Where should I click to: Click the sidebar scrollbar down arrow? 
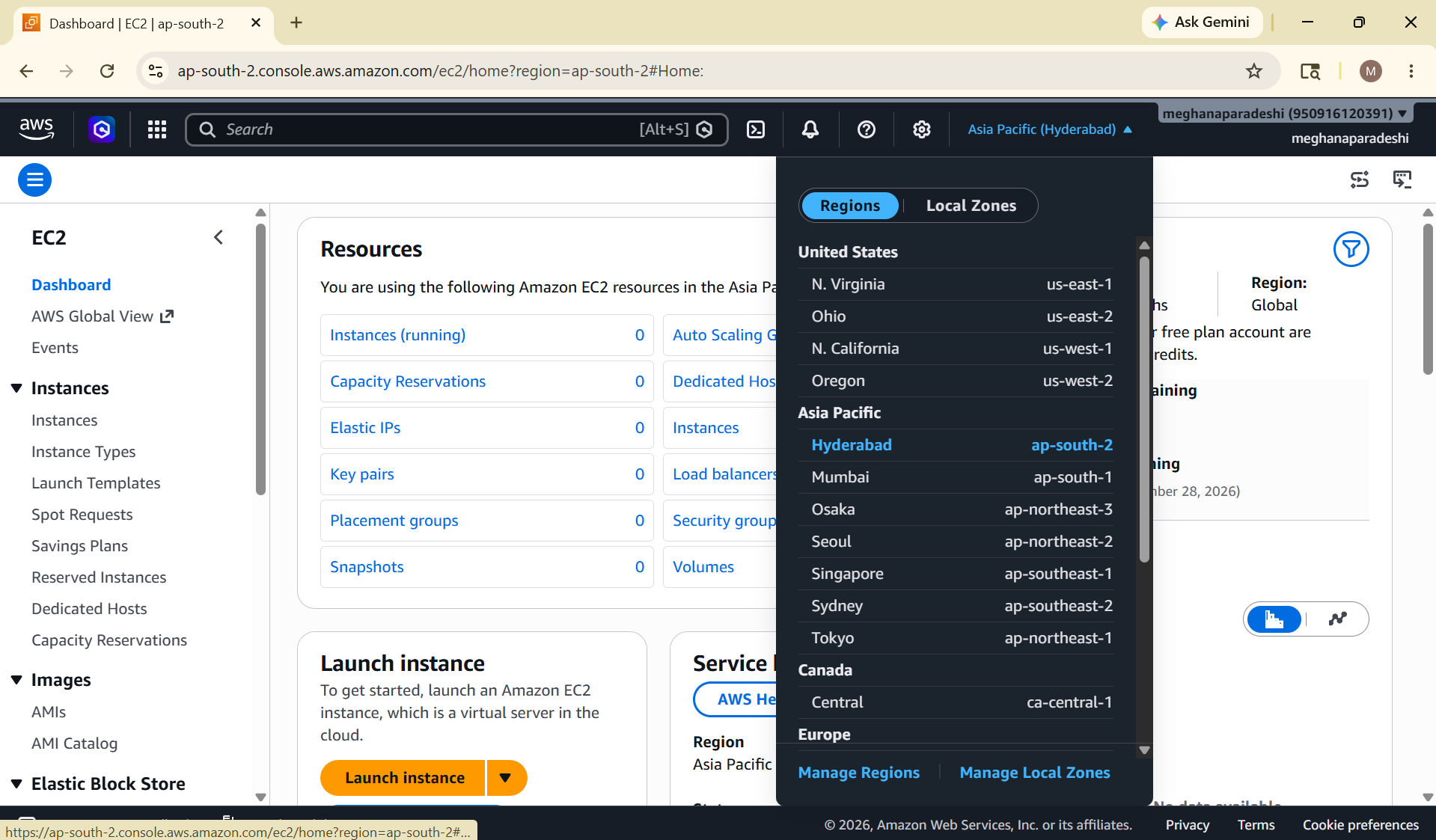pos(260,797)
